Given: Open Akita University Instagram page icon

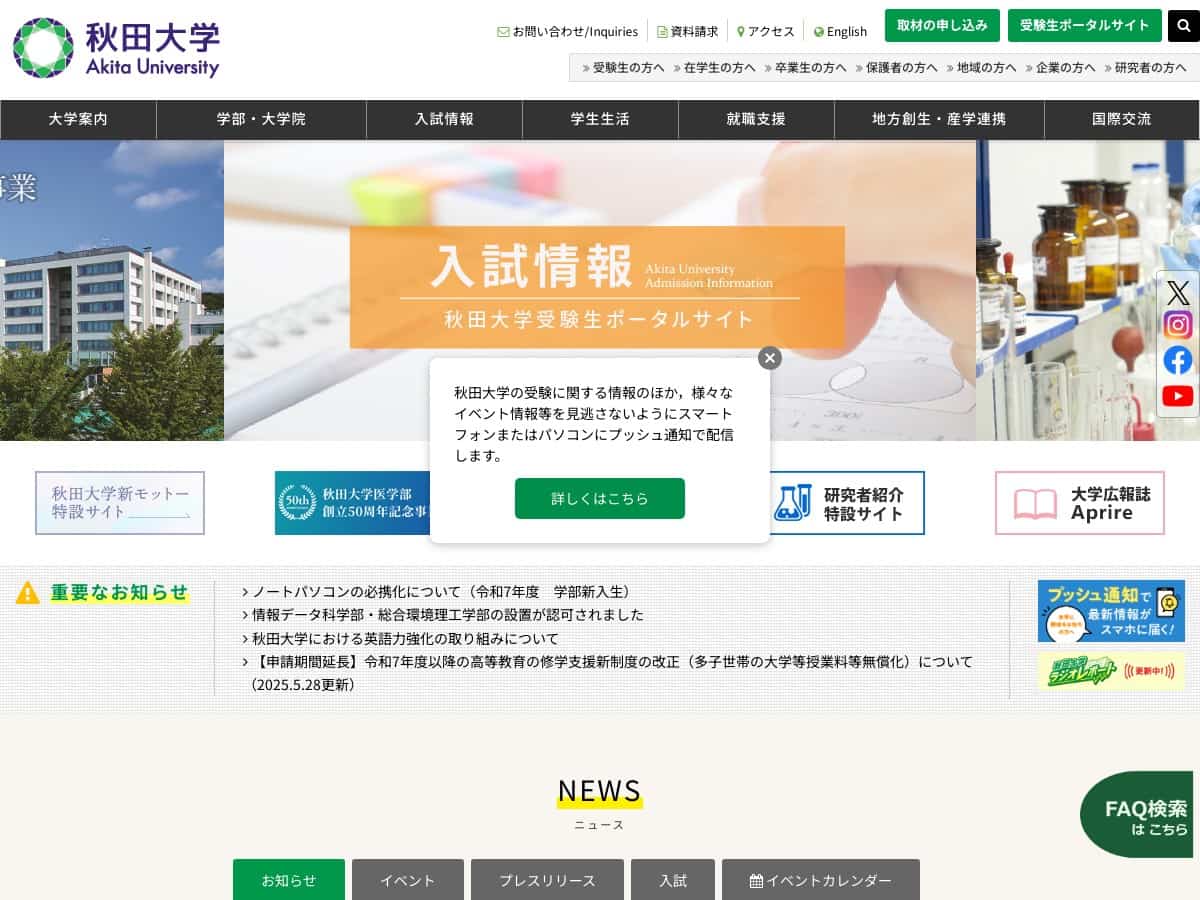Looking at the screenshot, I should point(1178,326).
